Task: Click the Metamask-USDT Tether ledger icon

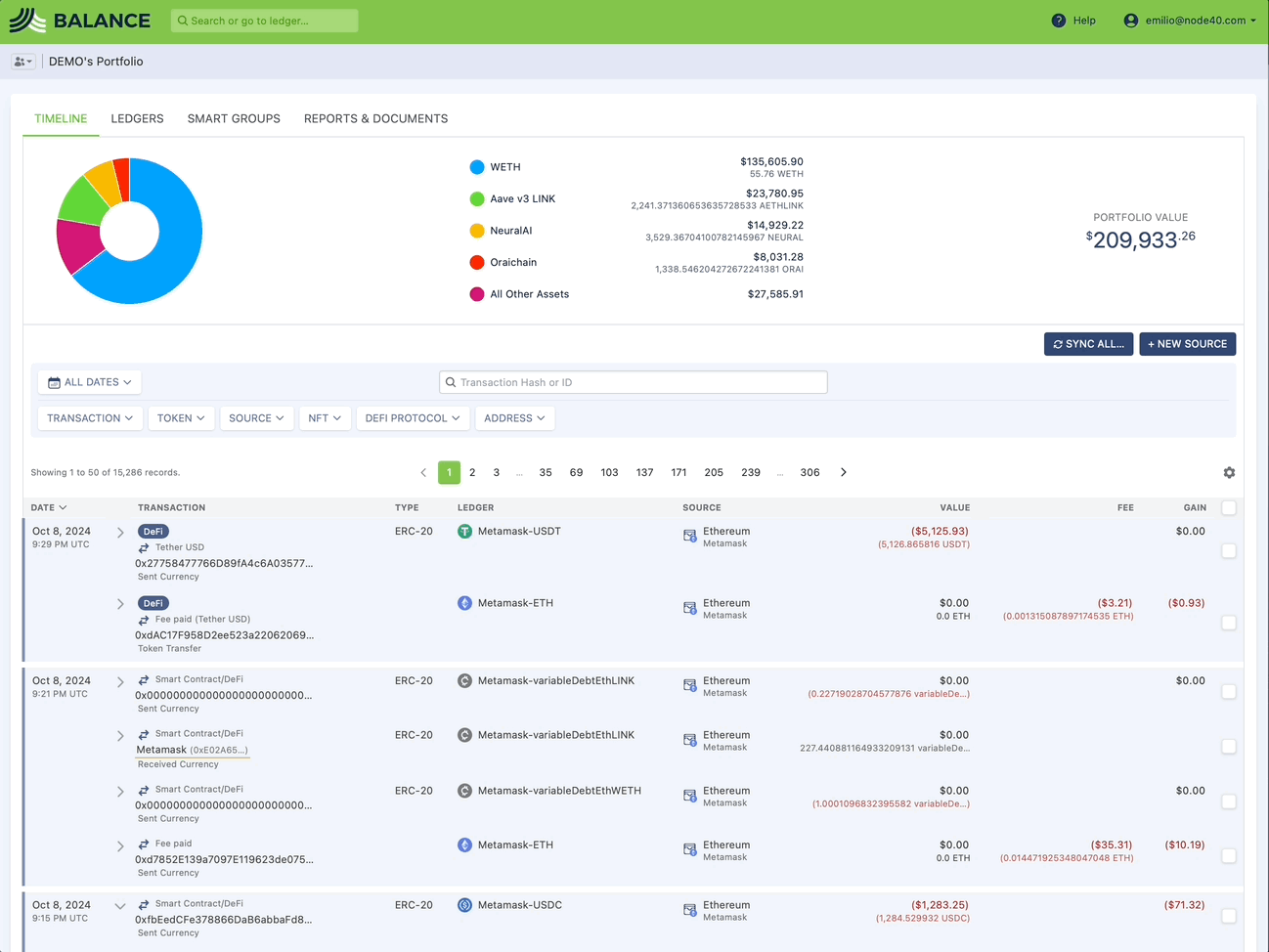Action: [465, 532]
